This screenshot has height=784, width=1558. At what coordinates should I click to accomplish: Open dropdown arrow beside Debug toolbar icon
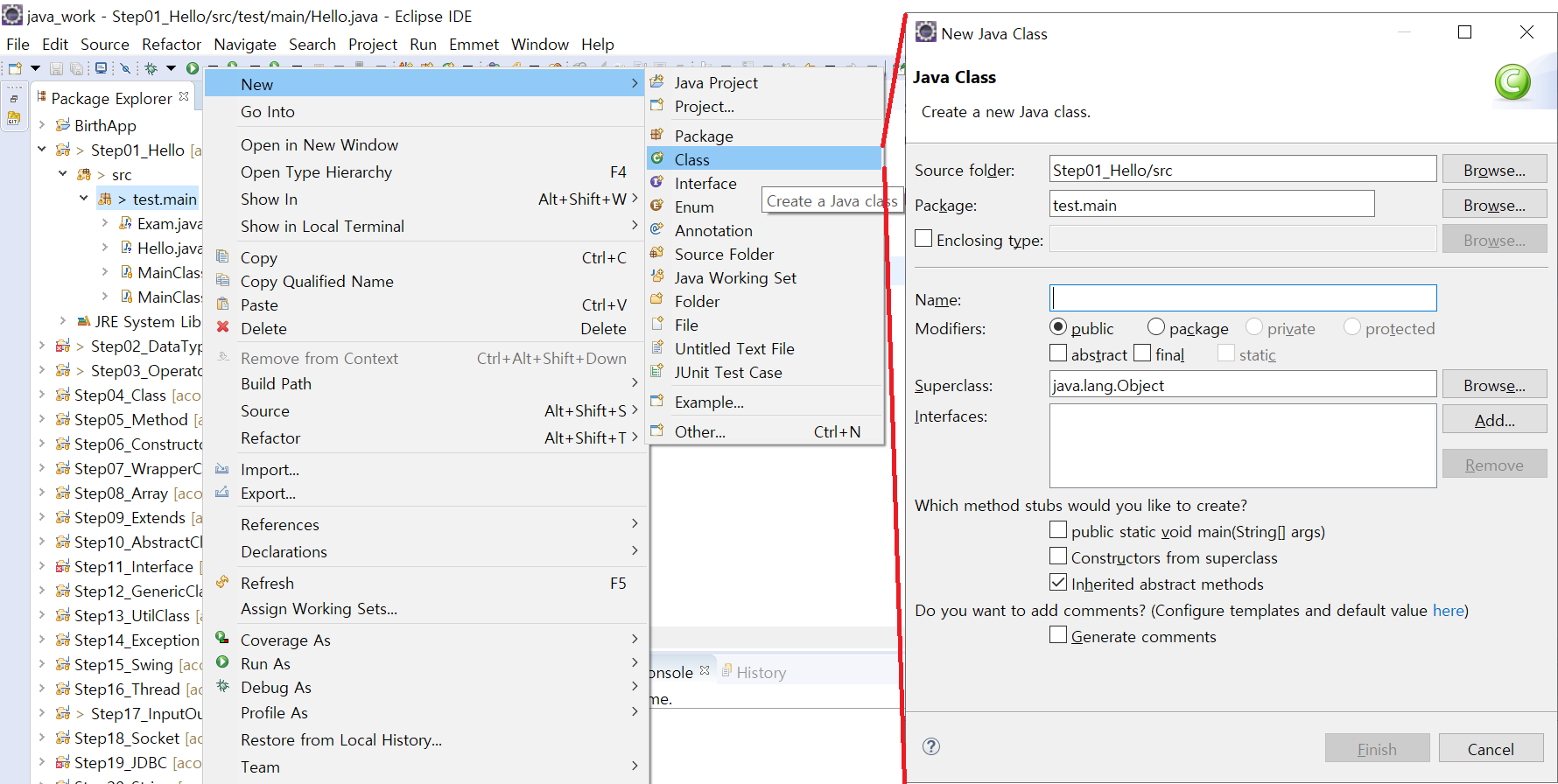171,68
